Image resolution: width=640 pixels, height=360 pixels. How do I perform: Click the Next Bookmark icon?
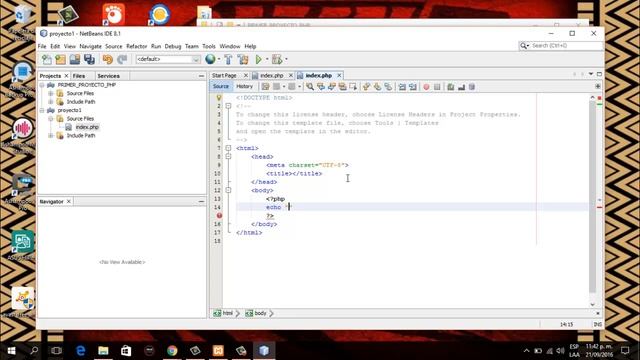point(378,87)
